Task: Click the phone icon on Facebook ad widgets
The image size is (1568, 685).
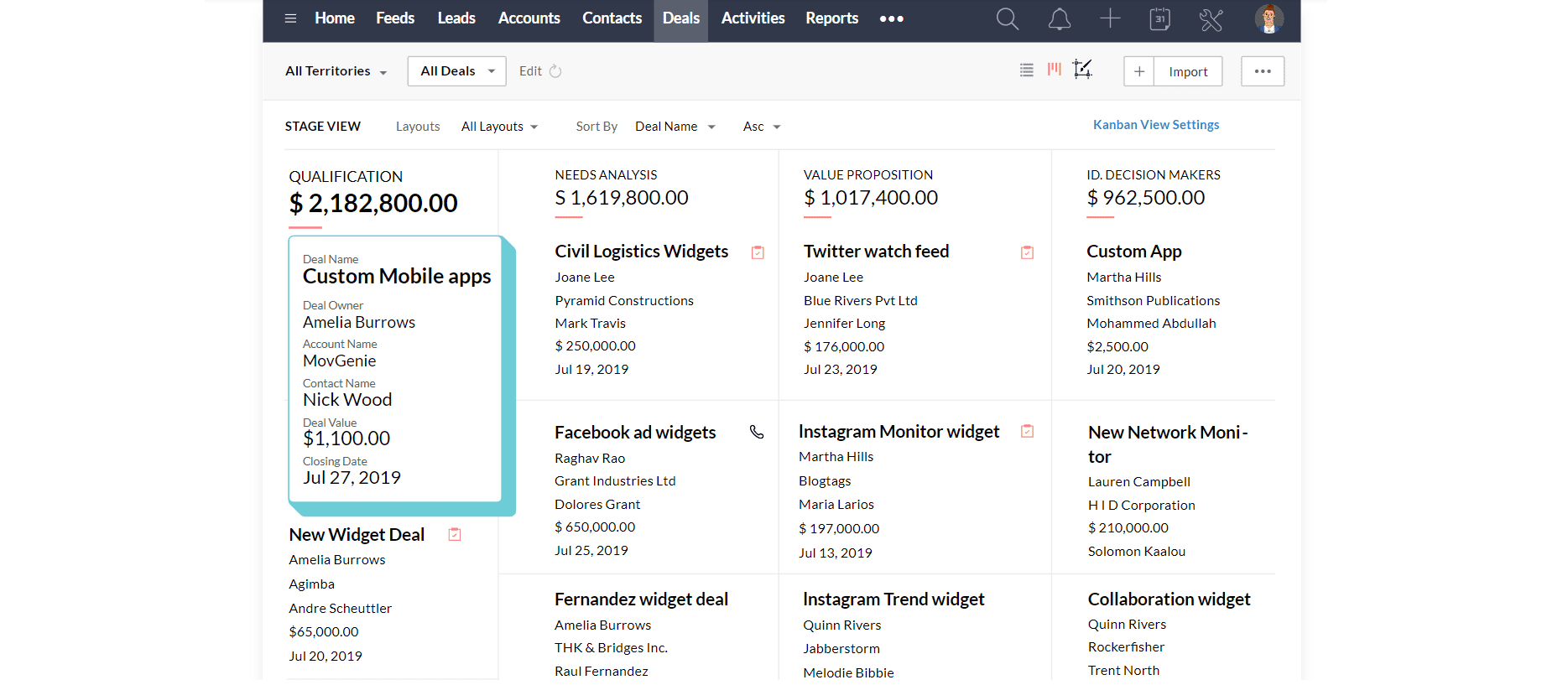Action: pos(757,433)
